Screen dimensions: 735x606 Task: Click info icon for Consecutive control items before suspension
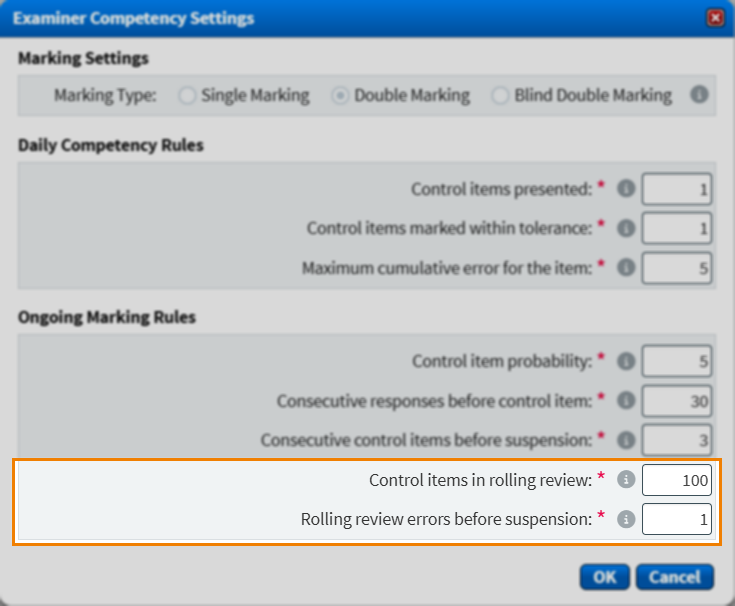627,439
